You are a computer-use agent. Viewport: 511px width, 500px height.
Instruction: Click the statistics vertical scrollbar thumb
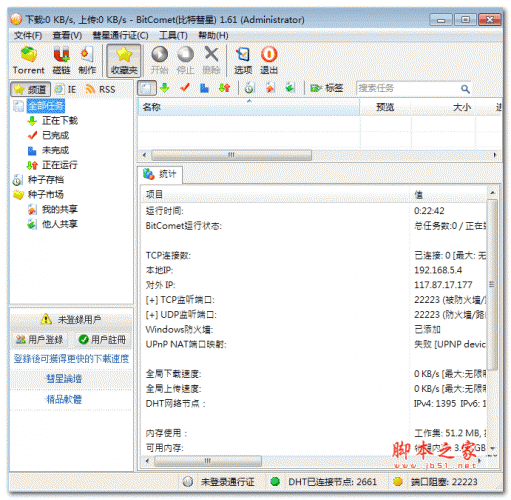coord(492,284)
